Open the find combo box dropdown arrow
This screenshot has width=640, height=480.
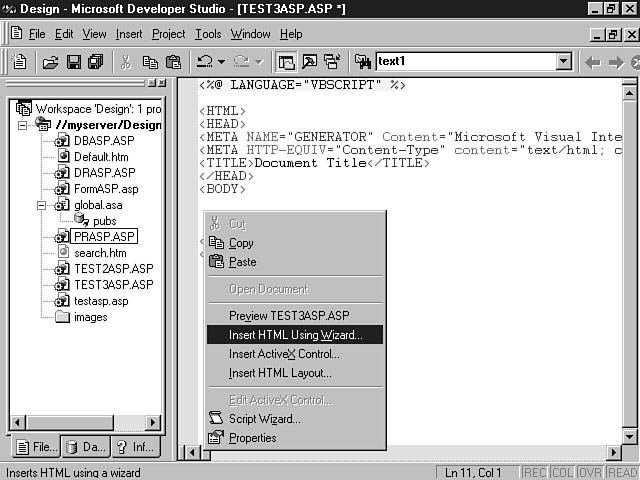[563, 62]
